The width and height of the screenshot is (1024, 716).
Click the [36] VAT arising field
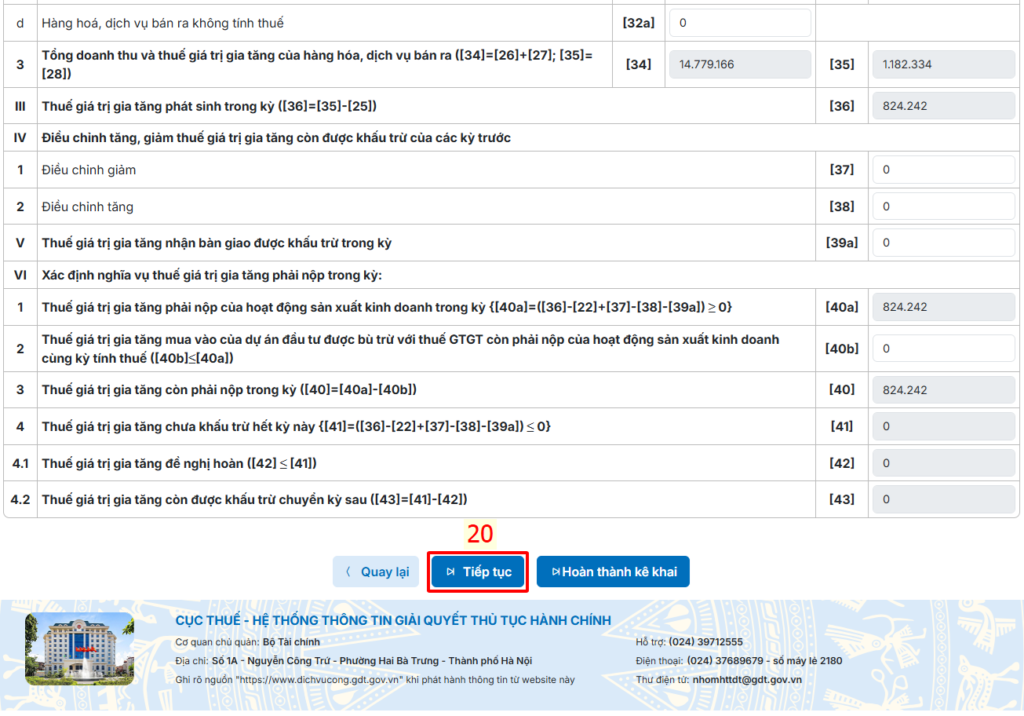[x=943, y=106]
